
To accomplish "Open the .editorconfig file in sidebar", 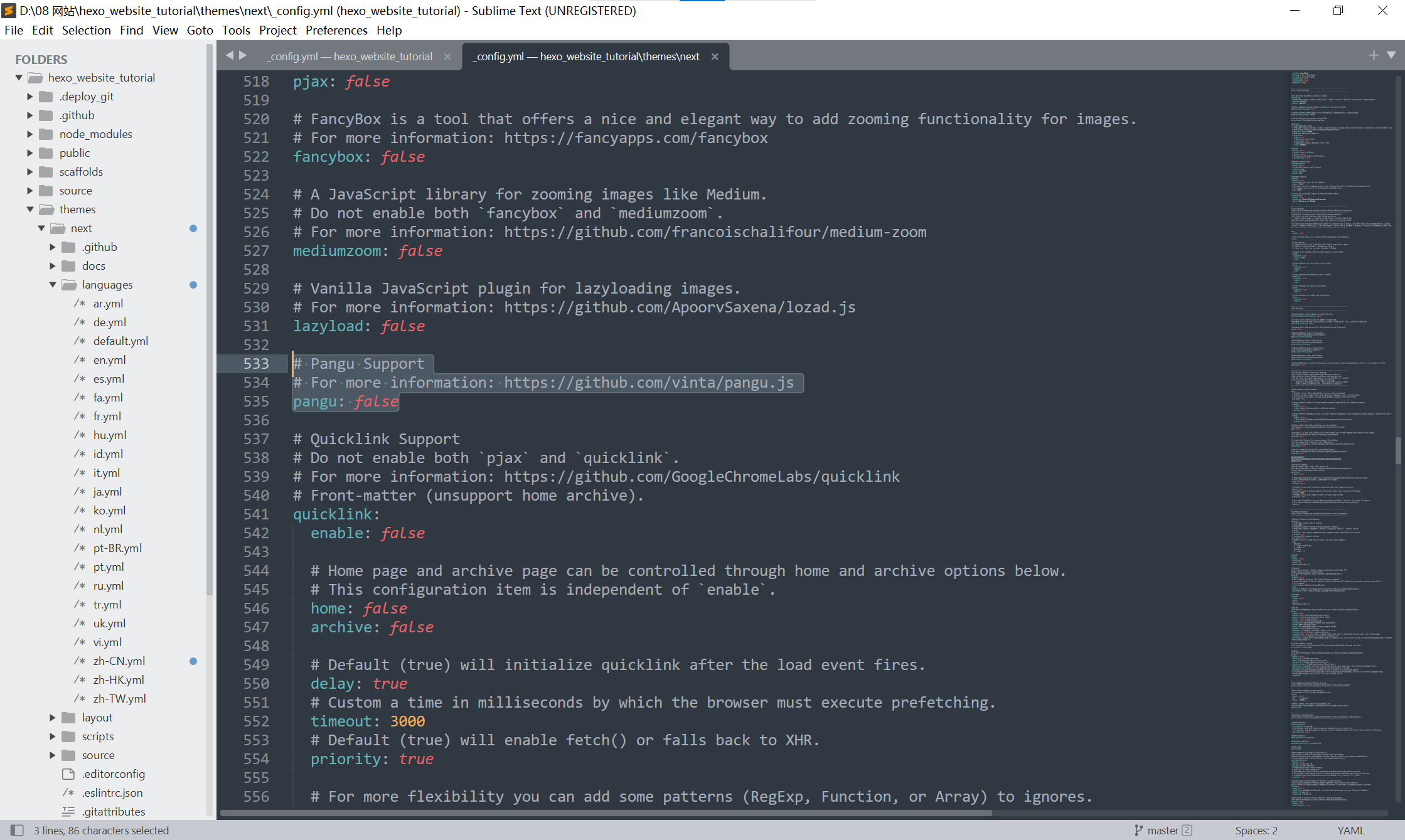I will [113, 774].
